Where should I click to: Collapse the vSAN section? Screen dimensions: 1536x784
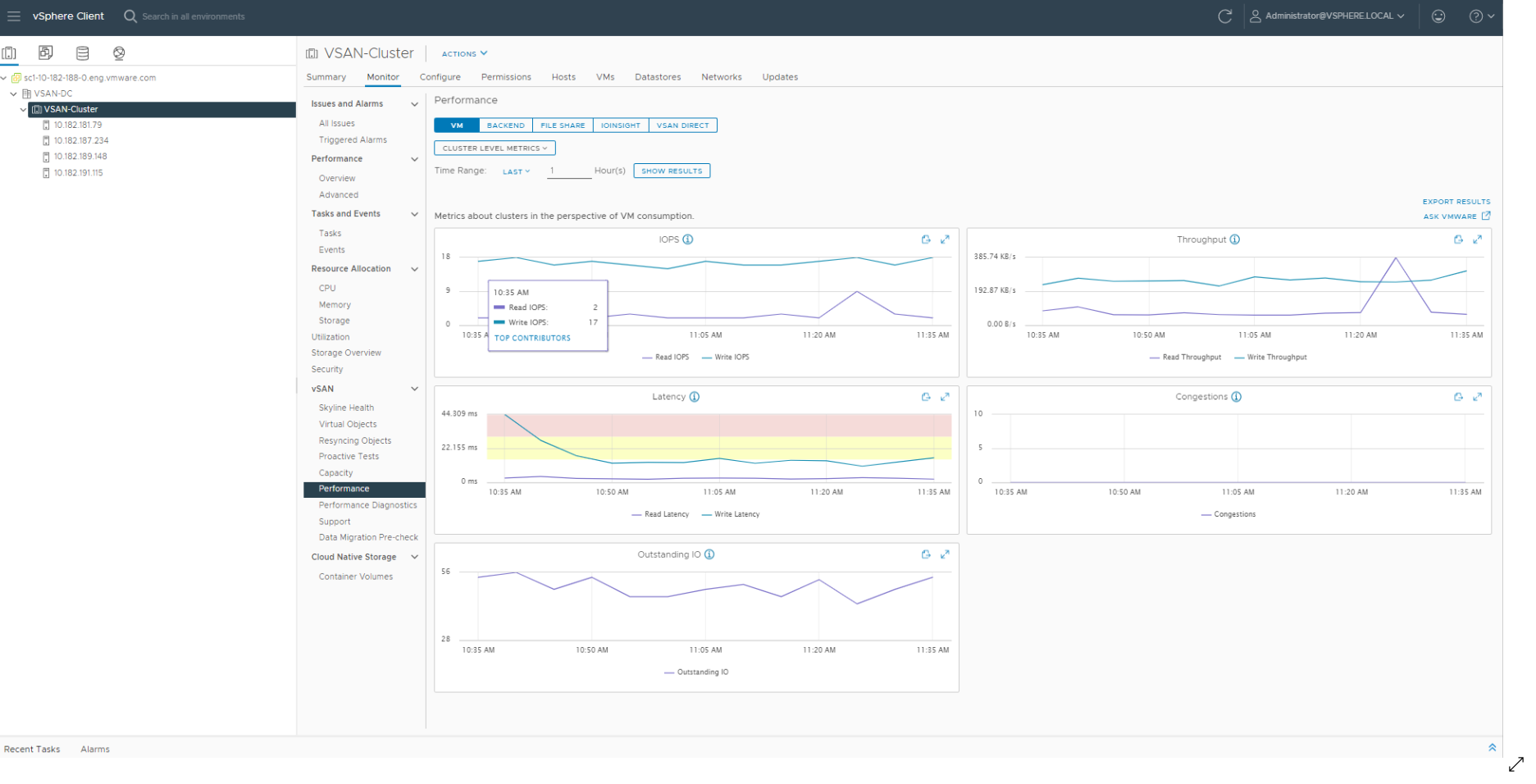(x=414, y=389)
